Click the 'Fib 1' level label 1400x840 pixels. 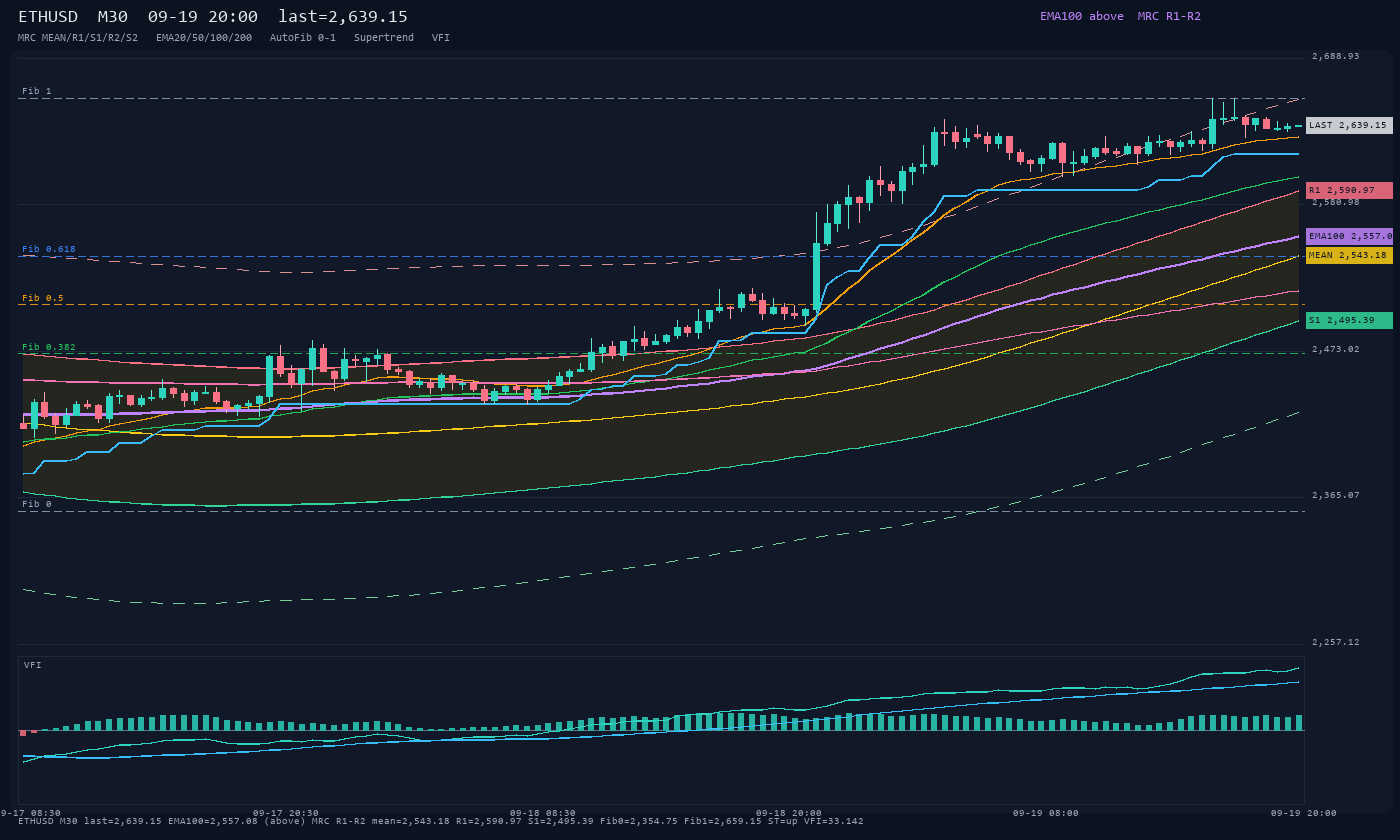pos(37,91)
